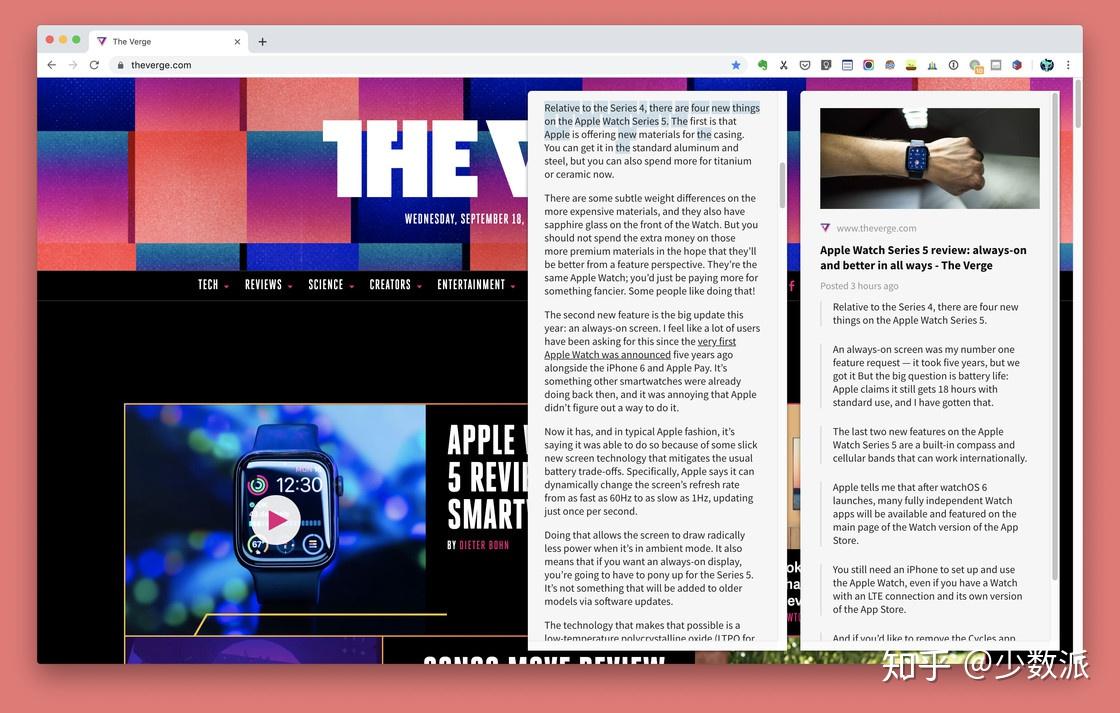Open 'very first Apple Watch was announced' link
1120x713 pixels.
(640, 348)
